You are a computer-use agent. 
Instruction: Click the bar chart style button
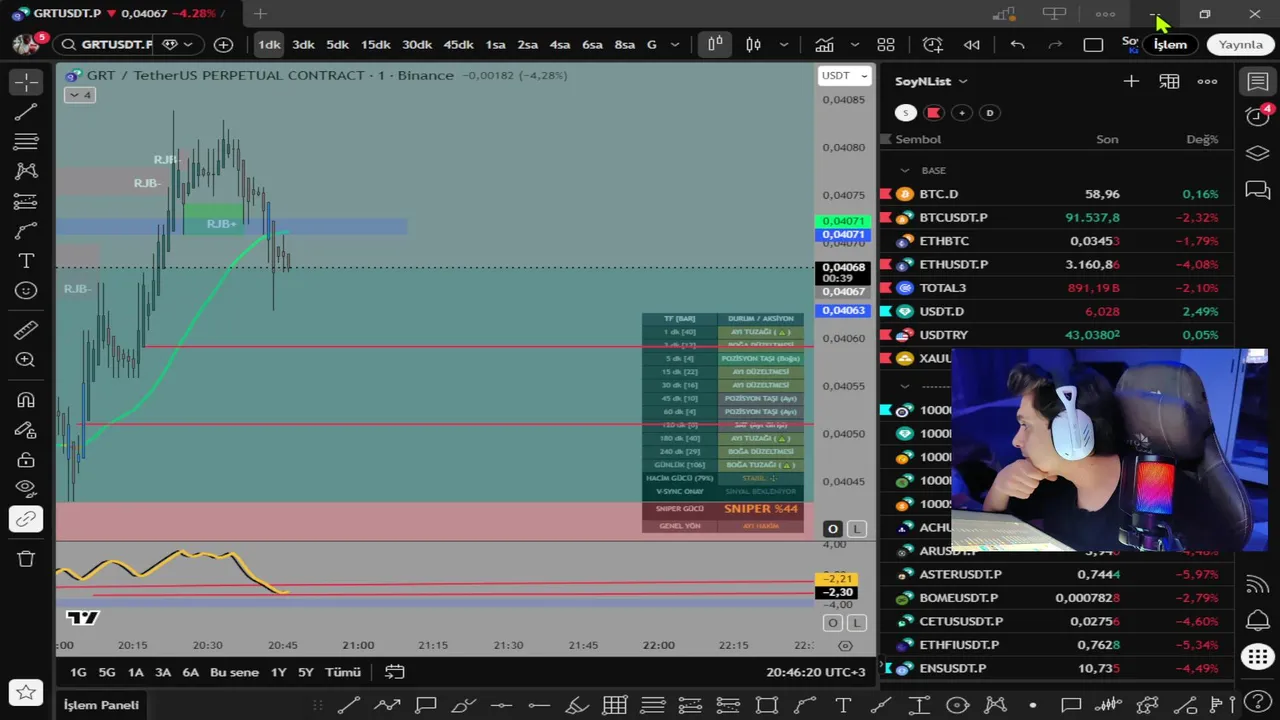click(715, 44)
